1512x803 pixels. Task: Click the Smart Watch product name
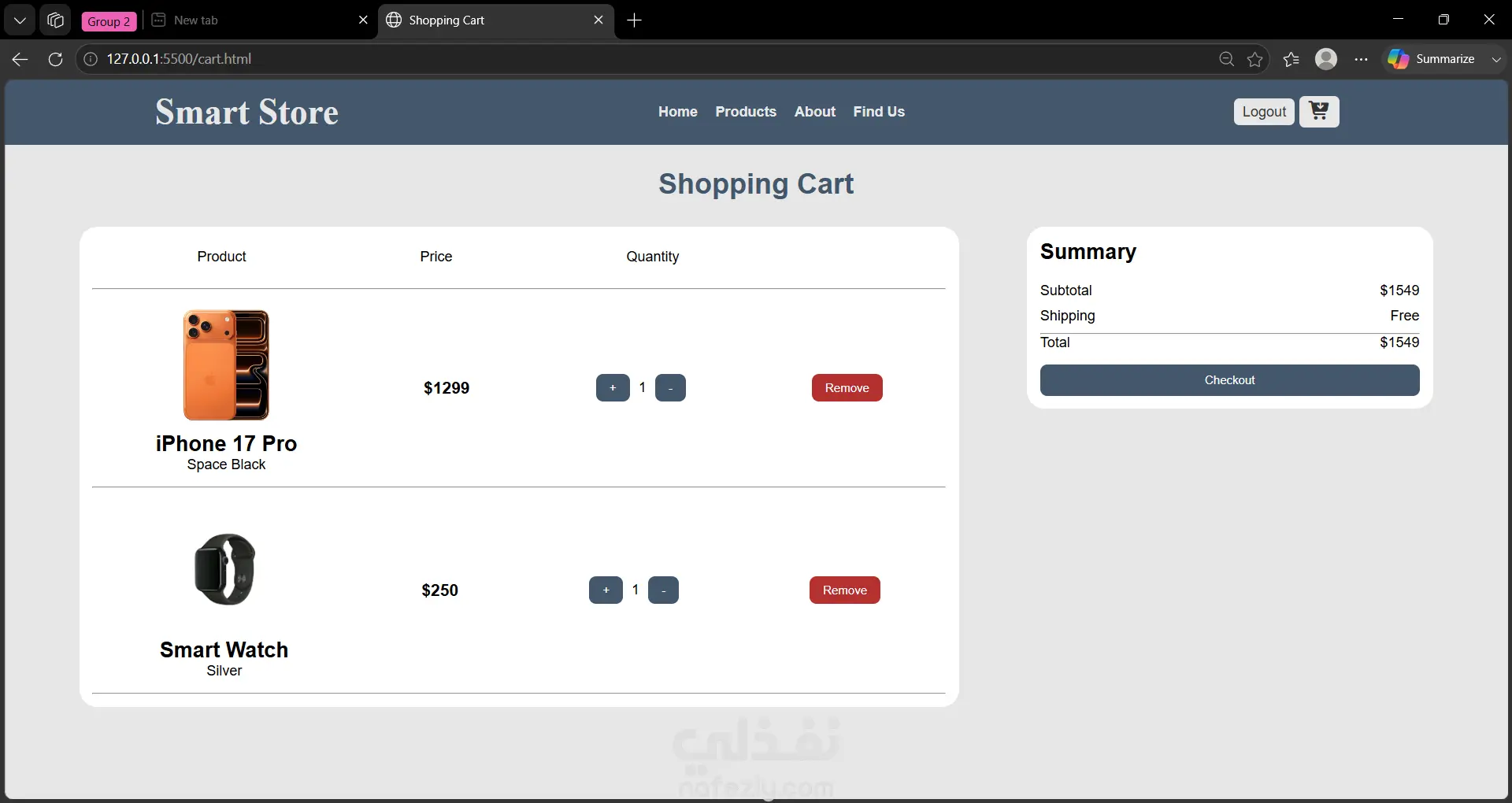pyautogui.click(x=224, y=650)
